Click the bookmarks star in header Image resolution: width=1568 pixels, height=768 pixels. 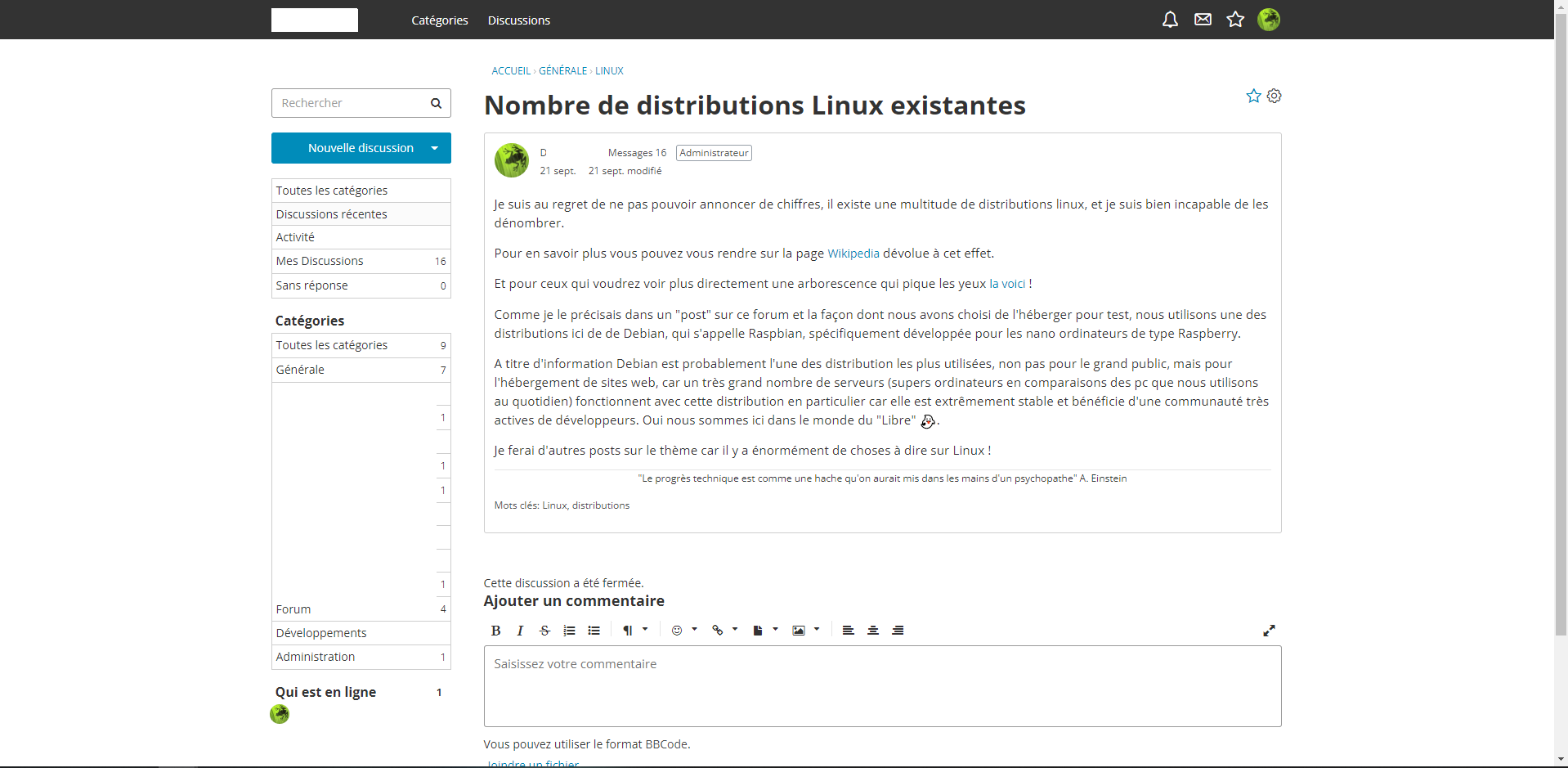1235,20
